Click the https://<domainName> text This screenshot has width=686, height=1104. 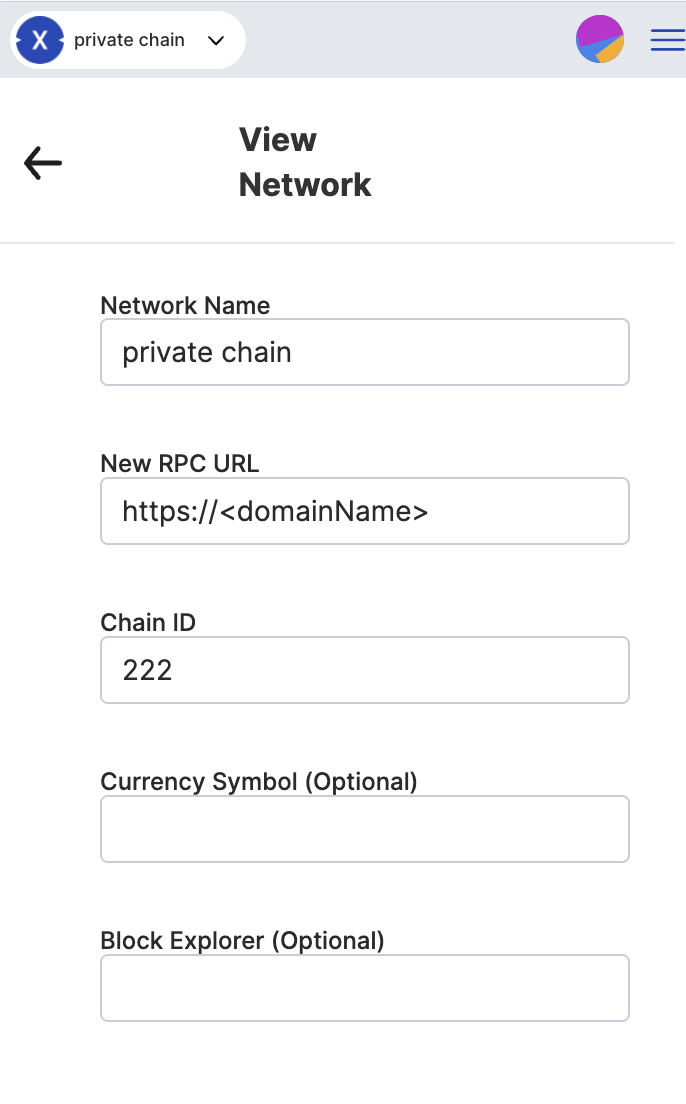275,511
